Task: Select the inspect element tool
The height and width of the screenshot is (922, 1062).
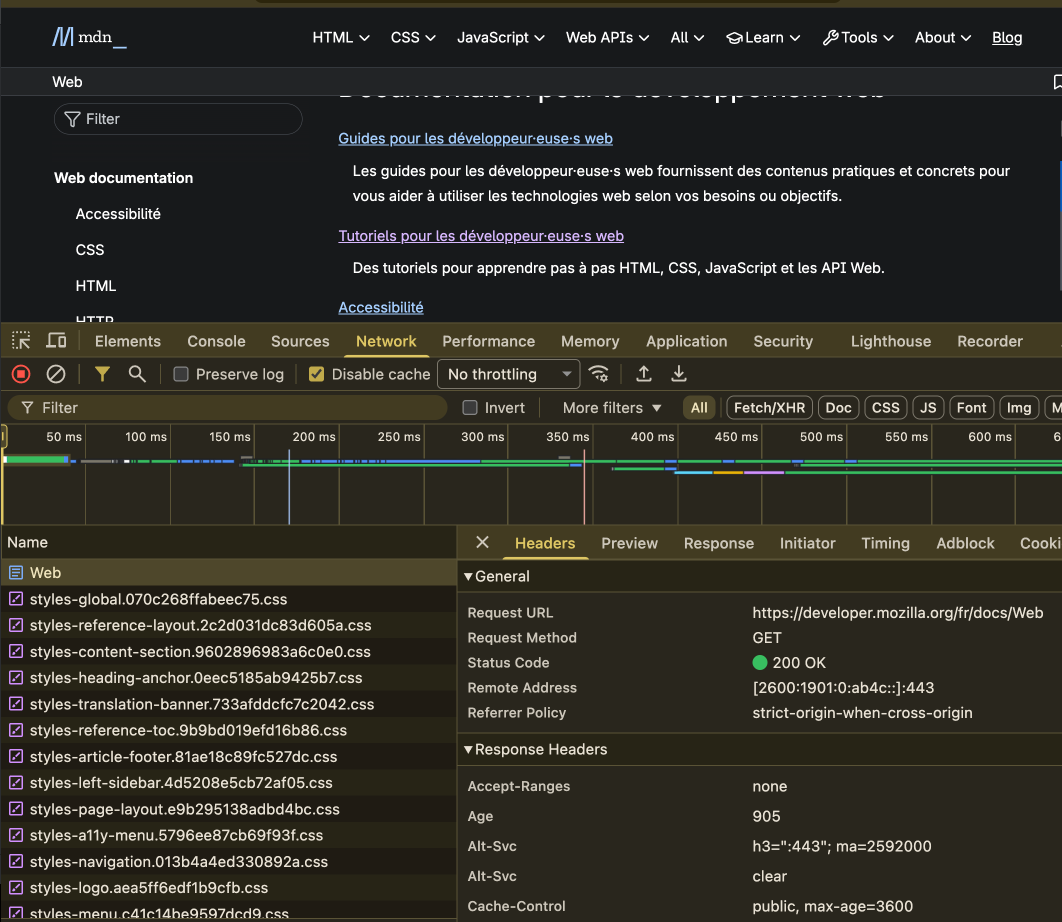Action: [x=20, y=341]
